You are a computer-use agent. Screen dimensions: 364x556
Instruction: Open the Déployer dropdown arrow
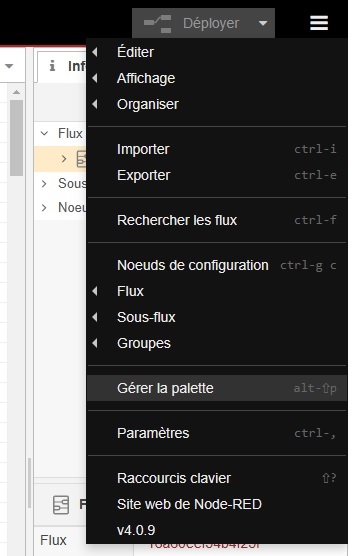[263, 23]
